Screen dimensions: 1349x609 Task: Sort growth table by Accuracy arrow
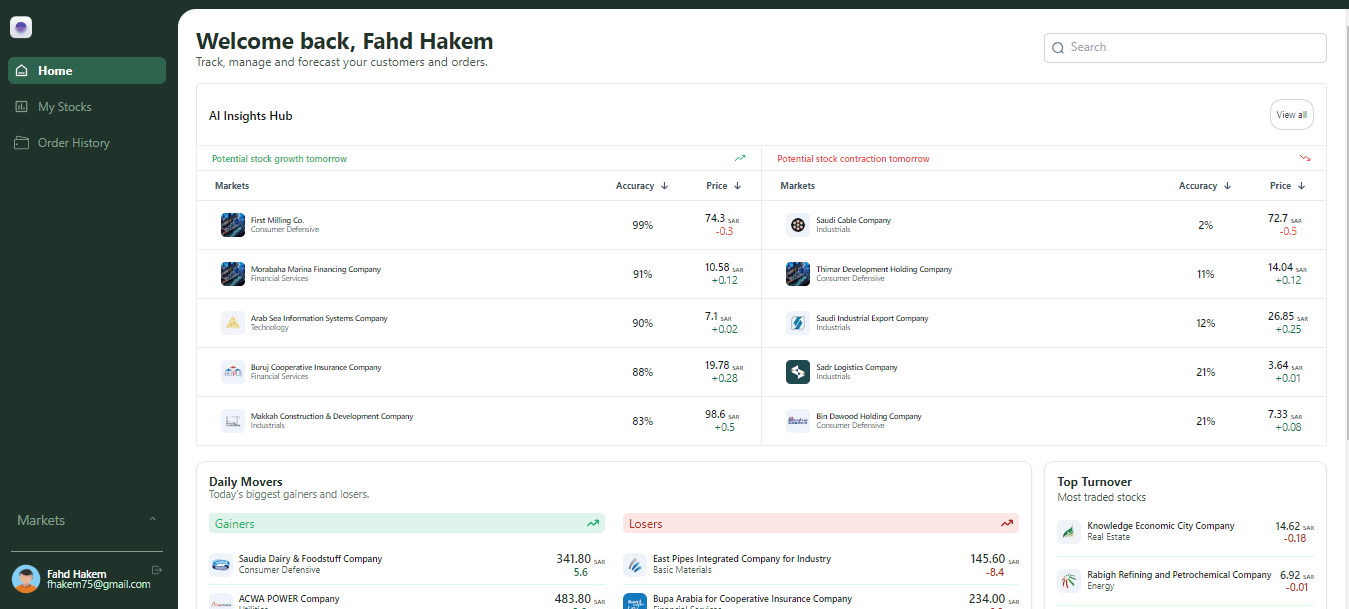click(x=664, y=186)
